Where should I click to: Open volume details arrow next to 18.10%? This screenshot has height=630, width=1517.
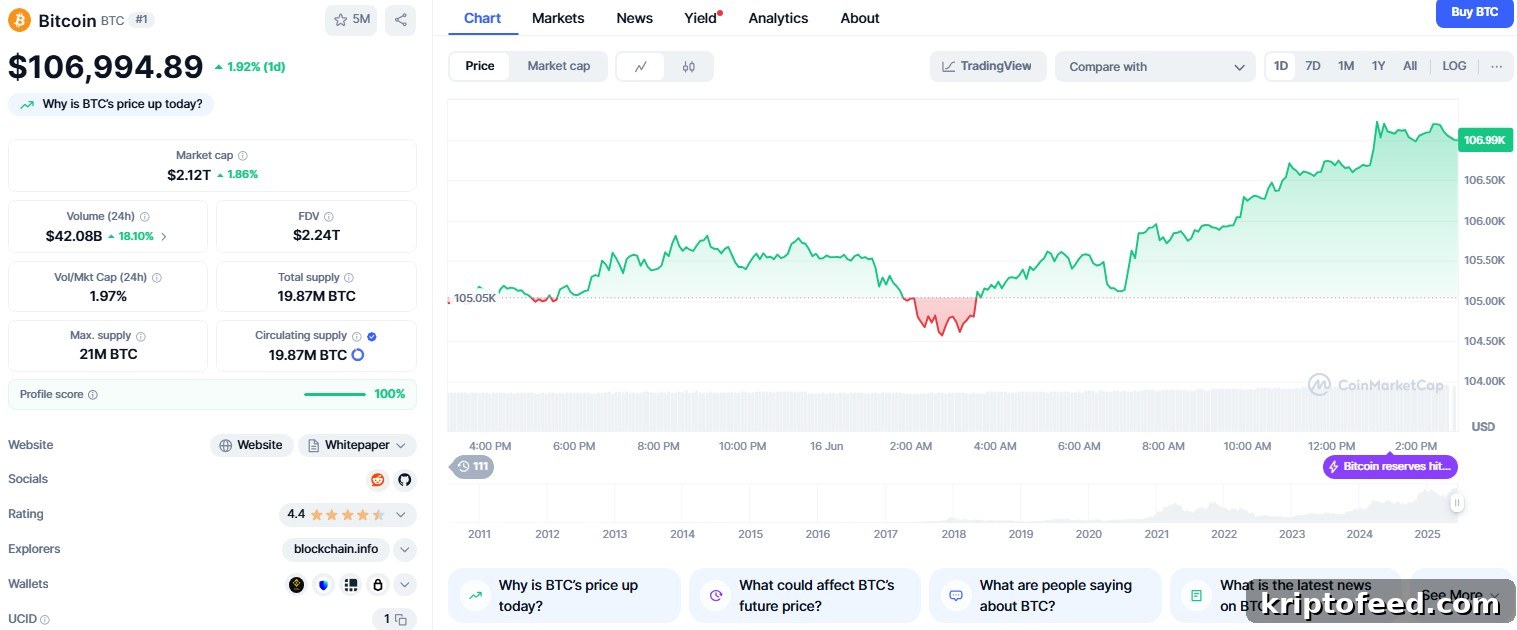point(164,237)
